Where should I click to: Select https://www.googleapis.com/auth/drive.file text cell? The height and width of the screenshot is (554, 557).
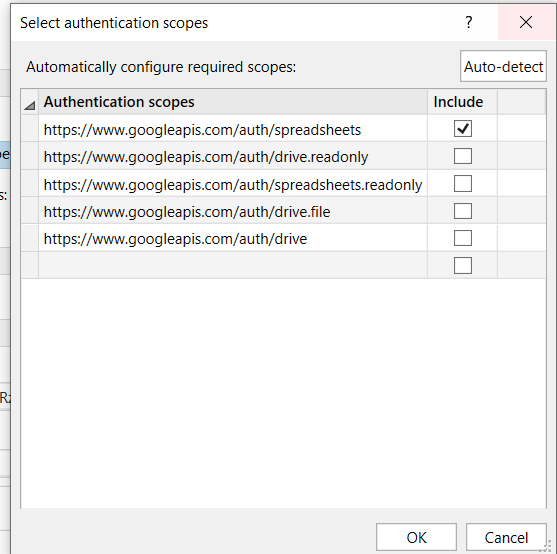(x=233, y=211)
